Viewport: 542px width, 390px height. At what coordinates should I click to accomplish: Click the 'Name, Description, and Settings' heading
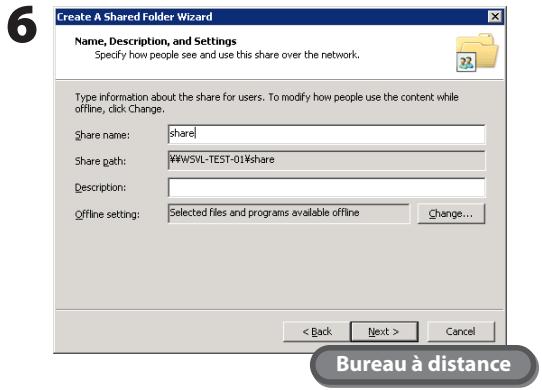click(x=156, y=41)
